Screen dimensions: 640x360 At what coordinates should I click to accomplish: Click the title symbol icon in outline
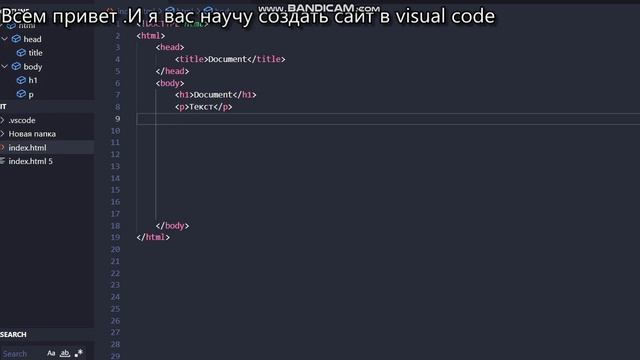[21, 53]
